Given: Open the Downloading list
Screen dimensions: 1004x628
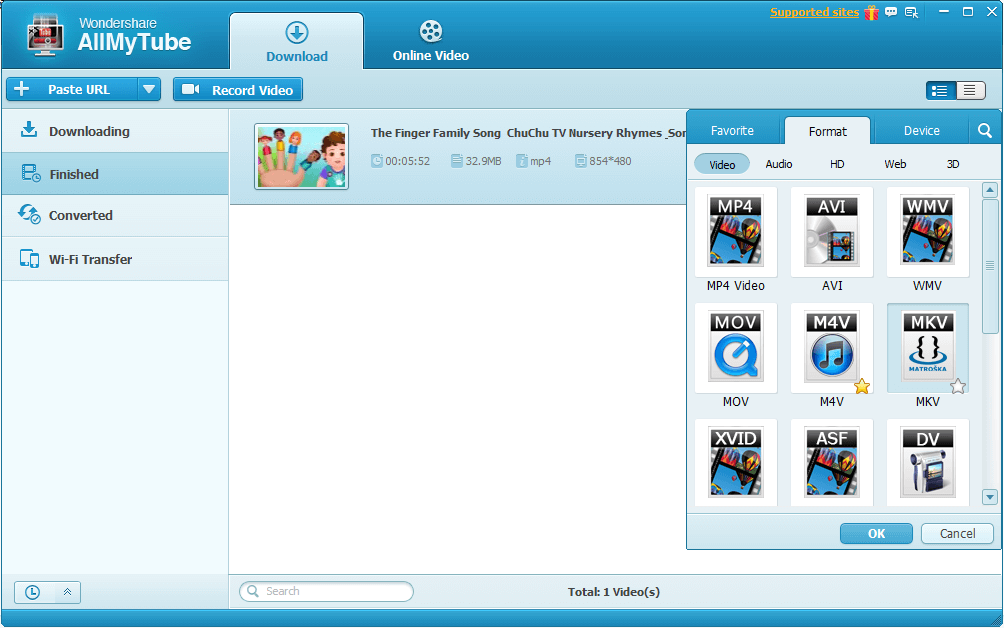Looking at the screenshot, I should [115, 131].
